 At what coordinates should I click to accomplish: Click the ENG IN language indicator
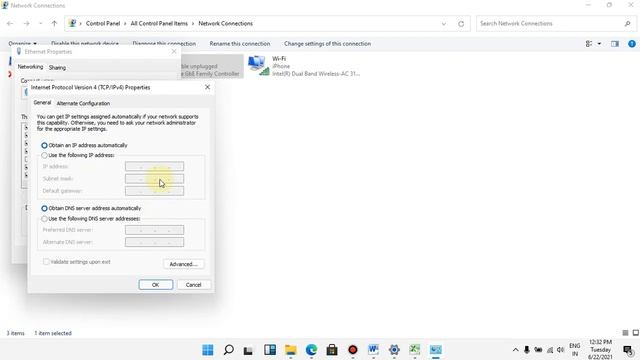coord(575,350)
